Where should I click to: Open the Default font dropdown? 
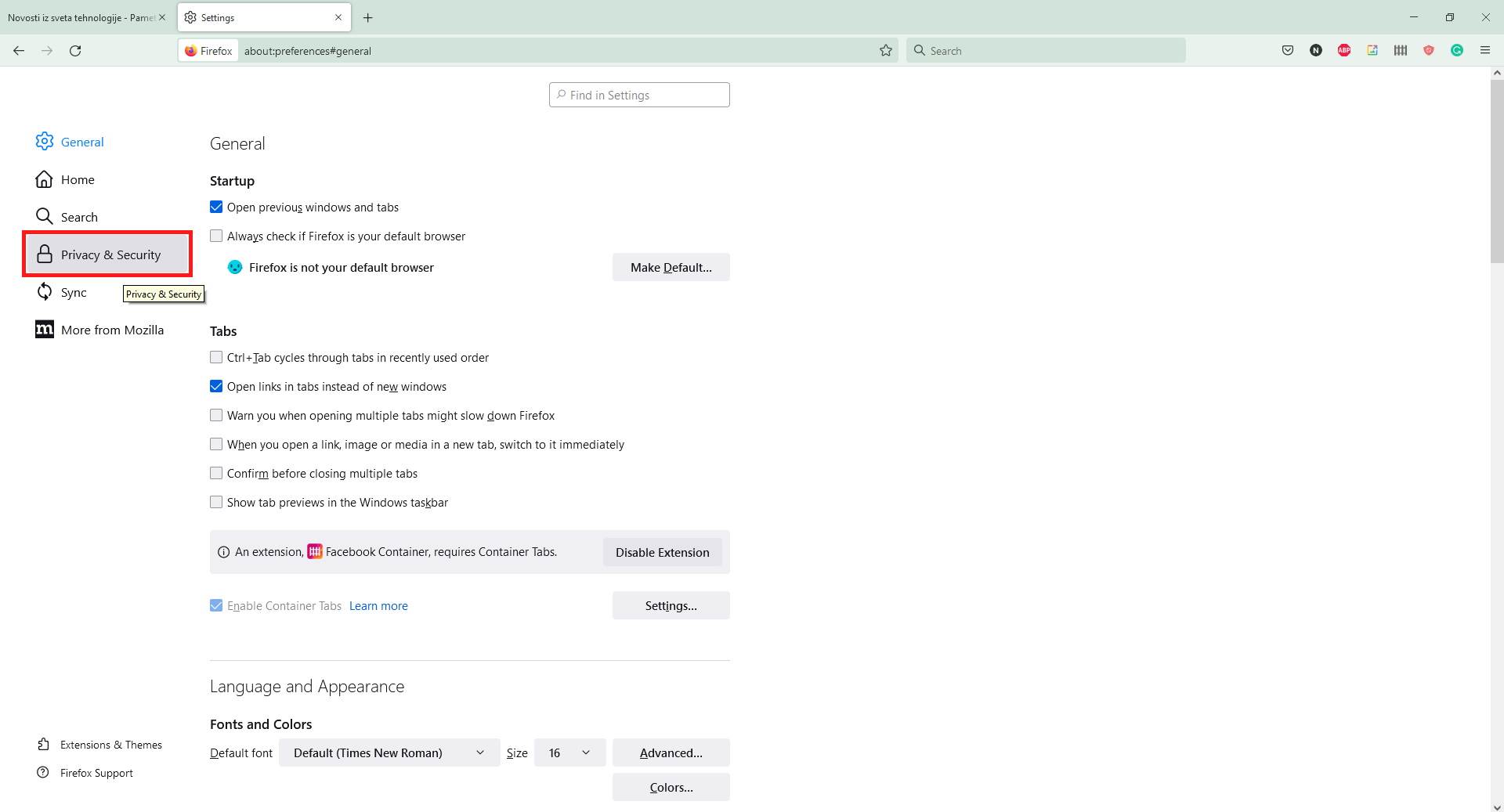click(x=389, y=752)
